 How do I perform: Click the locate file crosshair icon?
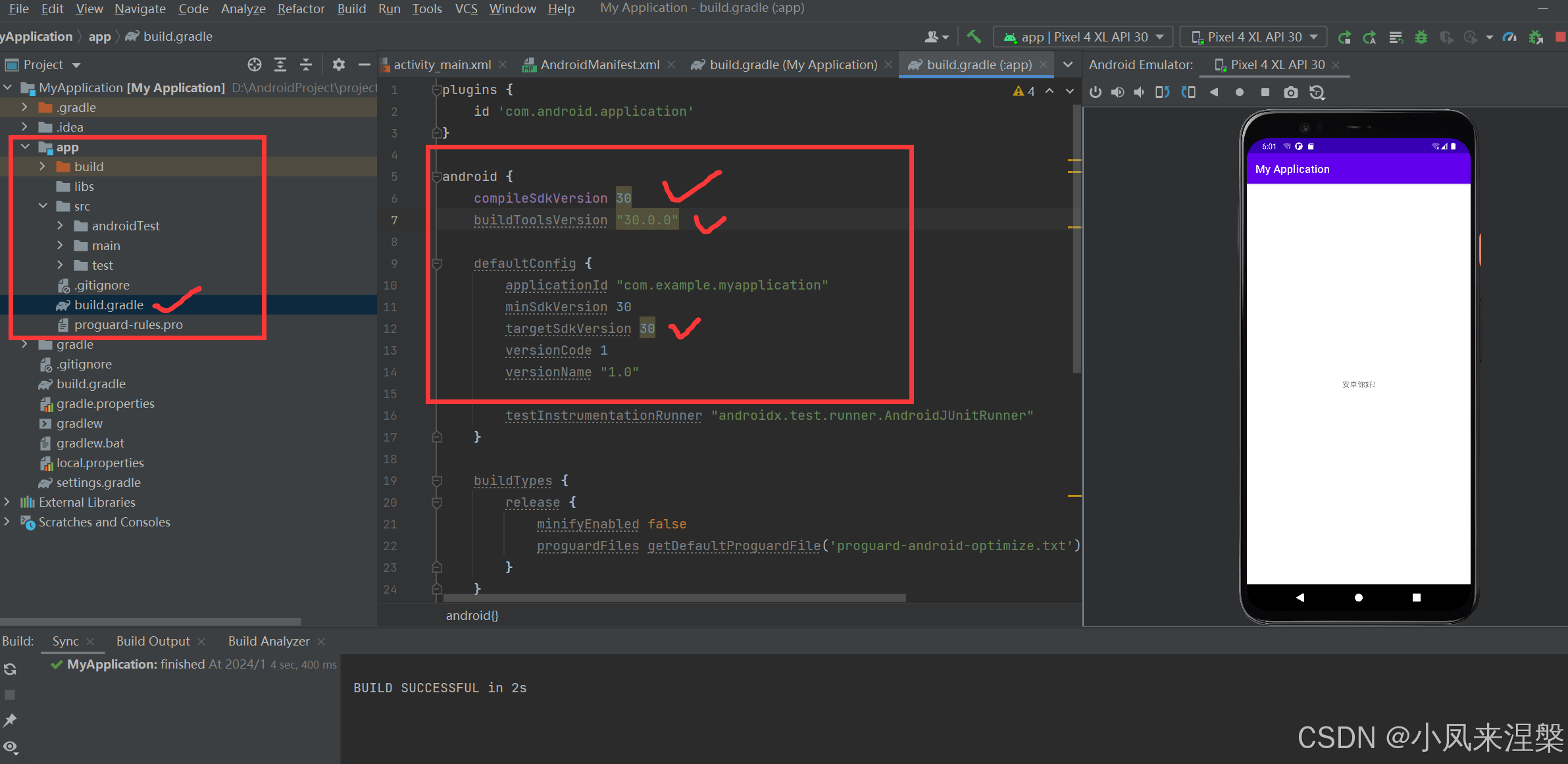(x=255, y=64)
